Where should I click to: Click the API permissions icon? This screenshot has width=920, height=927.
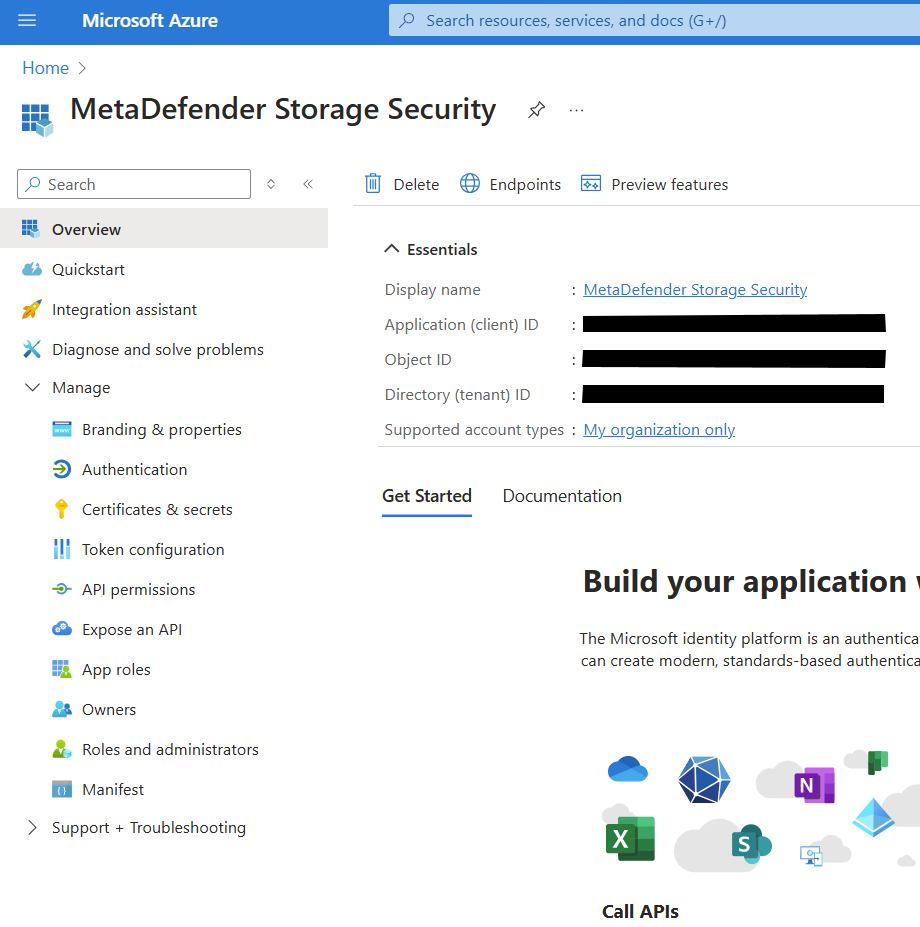coord(61,589)
